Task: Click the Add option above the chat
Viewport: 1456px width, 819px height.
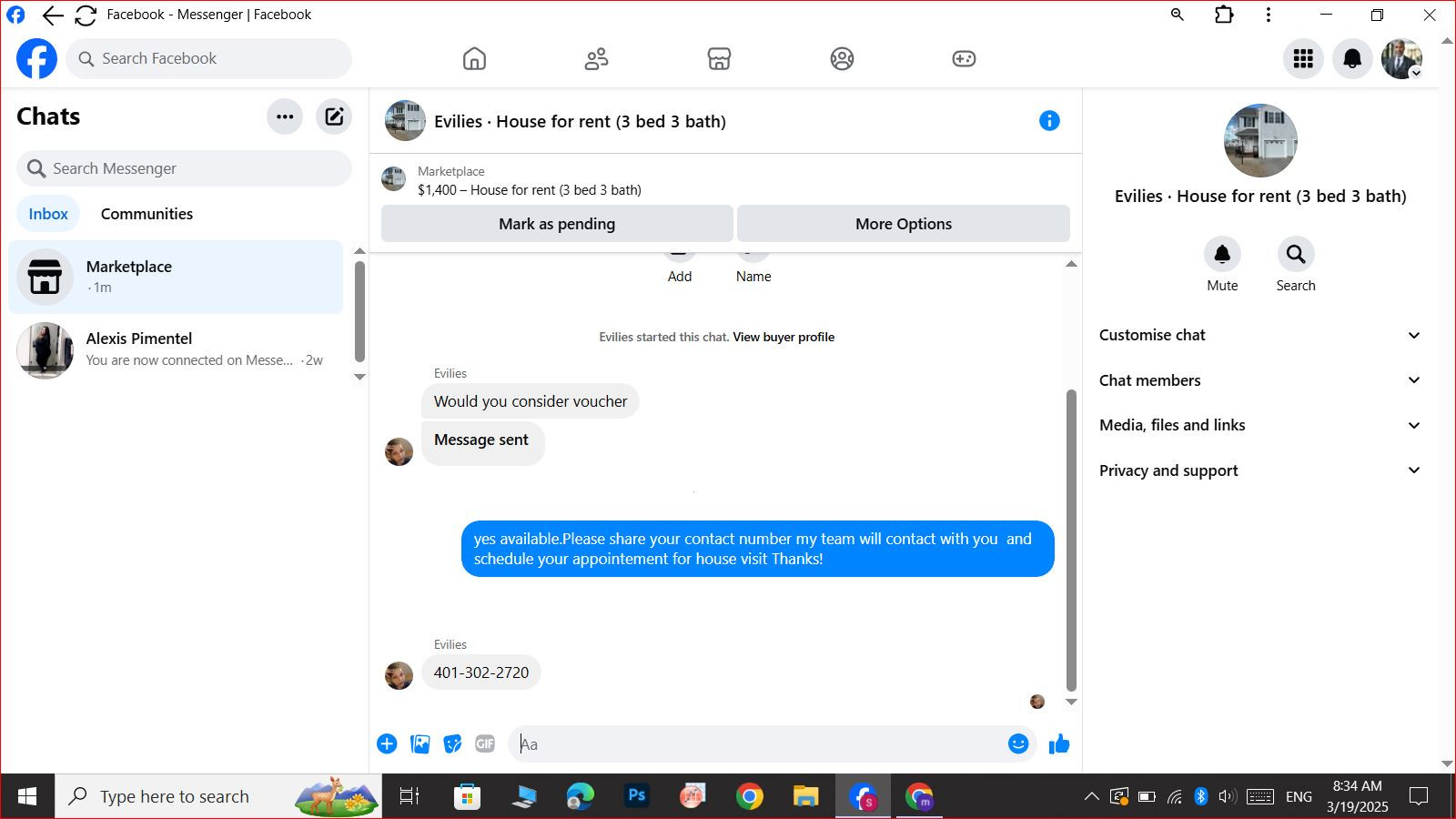Action: coord(680,277)
